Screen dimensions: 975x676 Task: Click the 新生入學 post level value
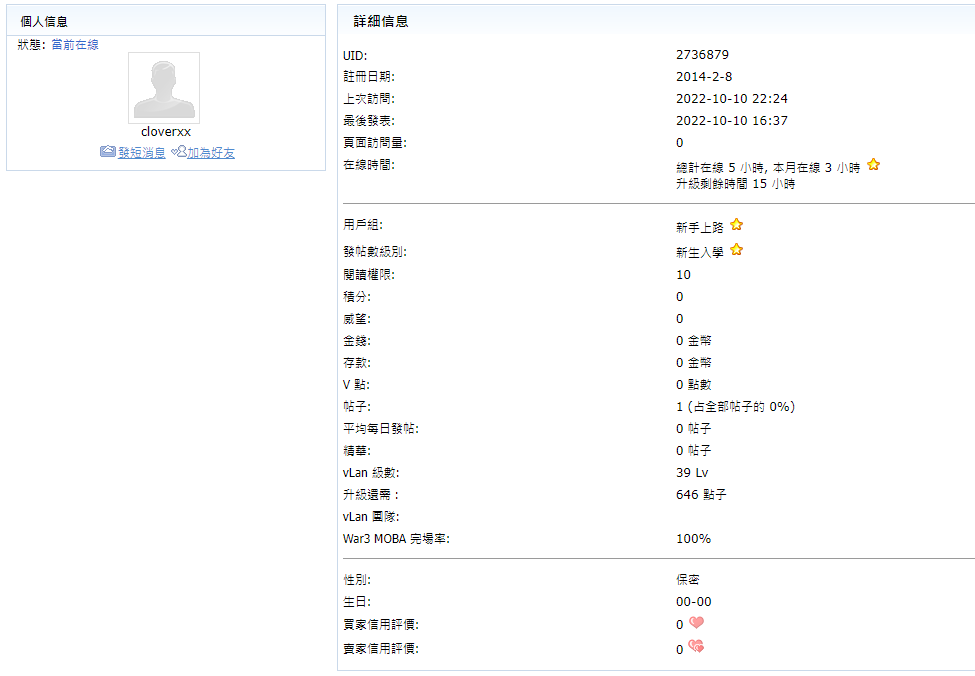[700, 252]
